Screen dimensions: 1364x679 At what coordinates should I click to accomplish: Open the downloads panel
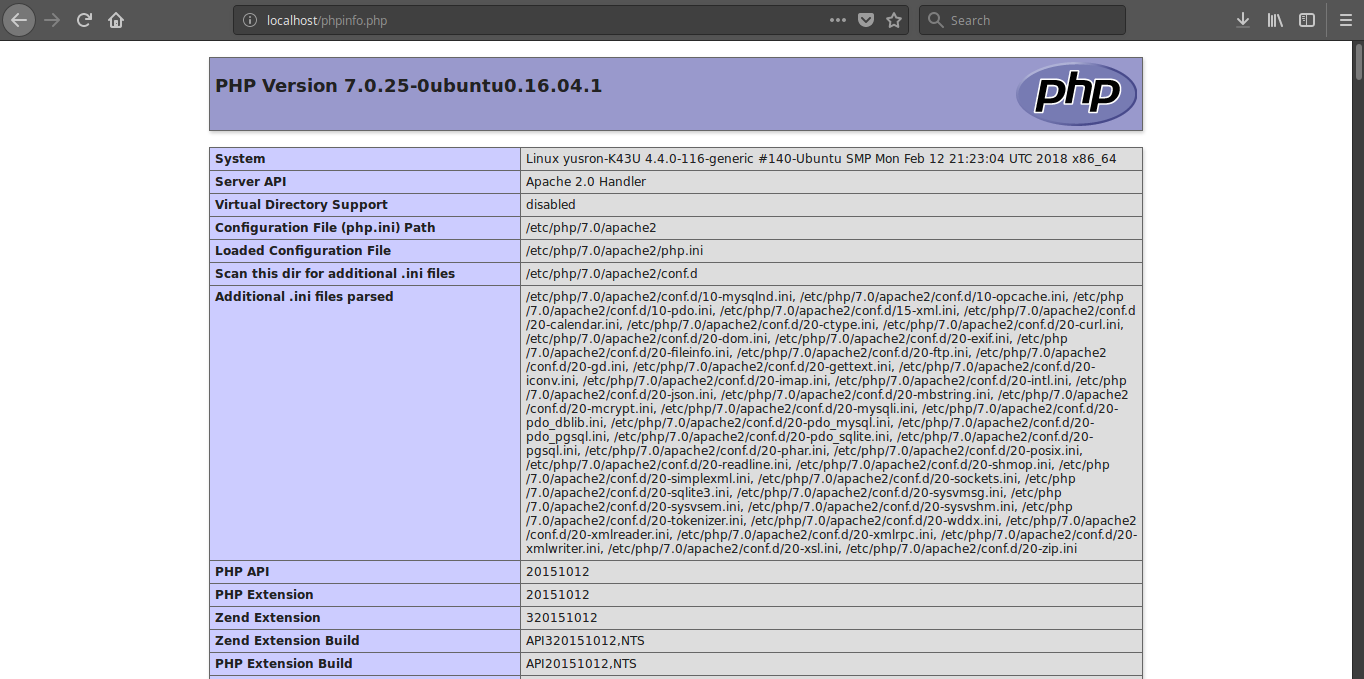[x=1243, y=20]
